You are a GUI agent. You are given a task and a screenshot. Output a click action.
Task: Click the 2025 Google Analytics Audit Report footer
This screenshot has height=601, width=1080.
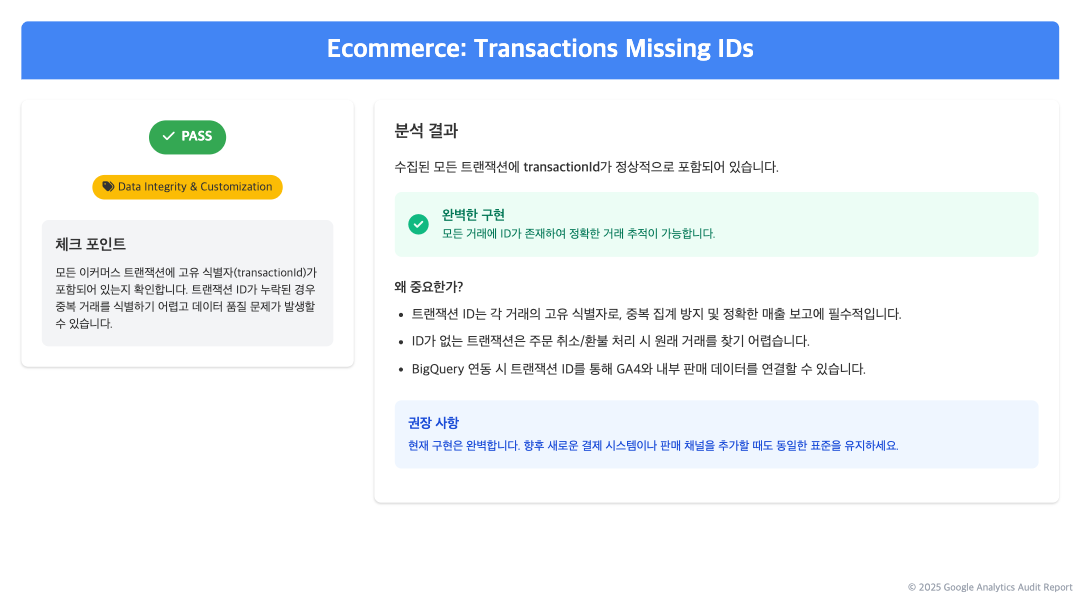990,587
